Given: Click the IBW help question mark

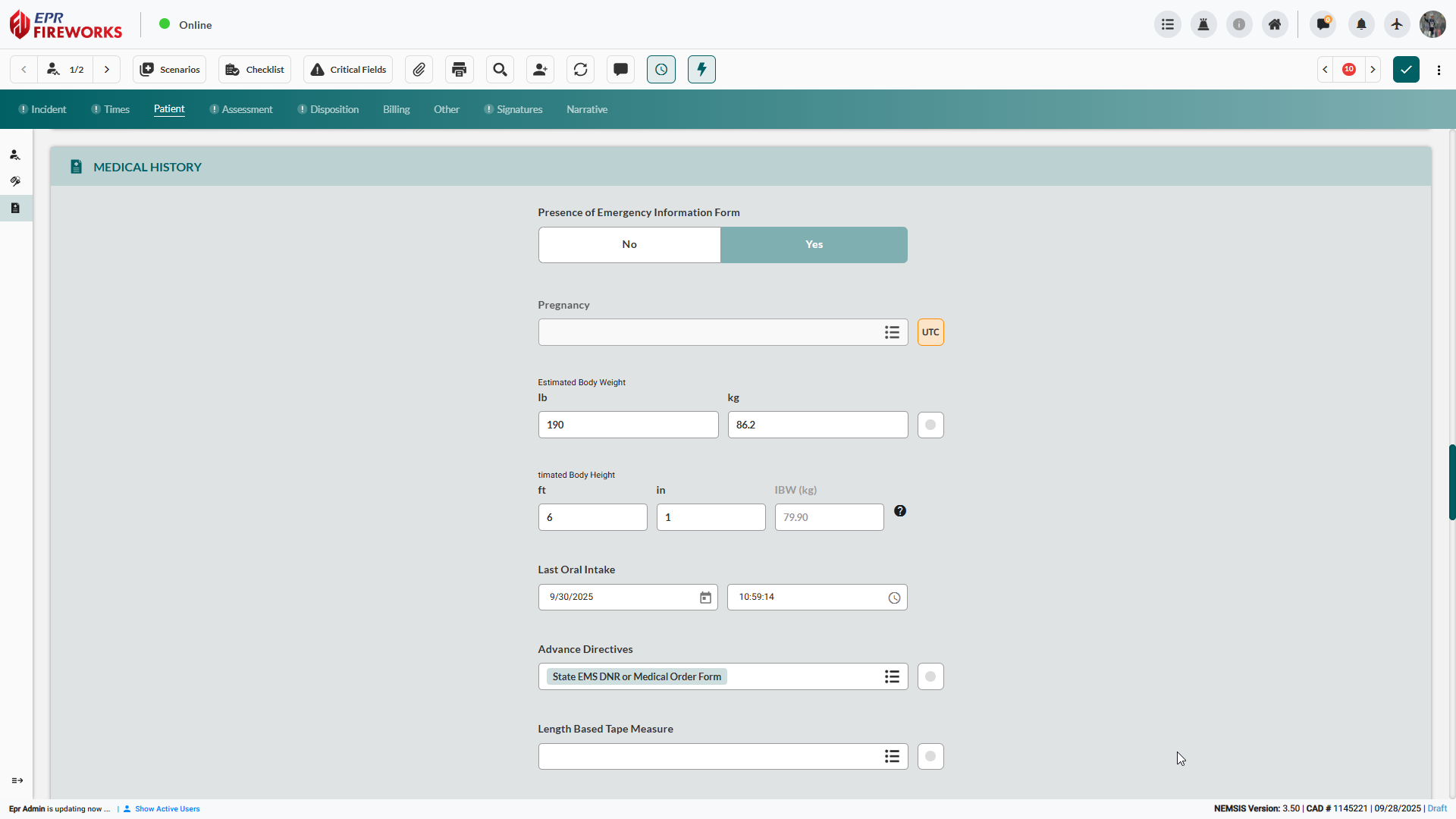Looking at the screenshot, I should (900, 511).
